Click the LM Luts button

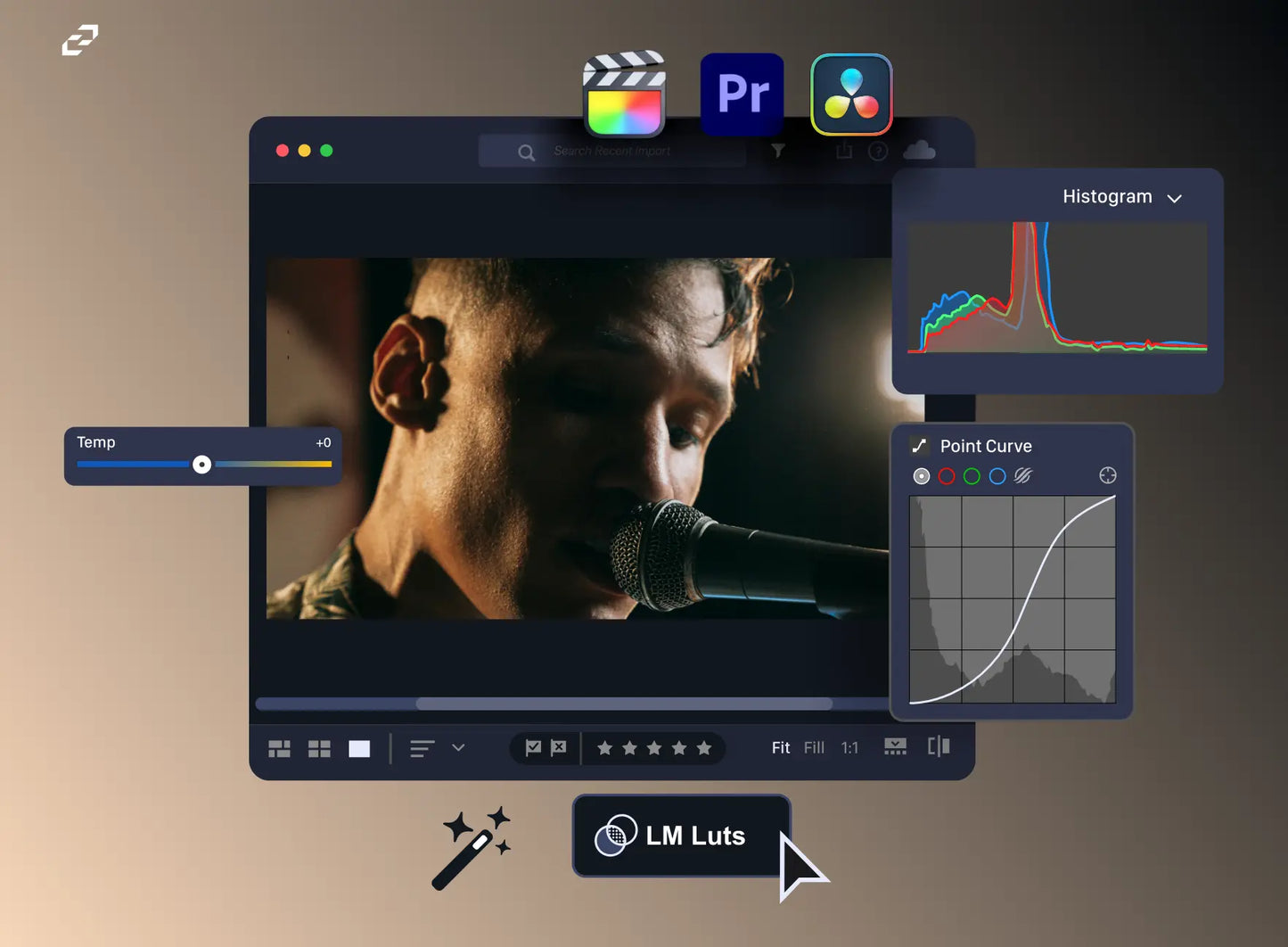click(x=681, y=836)
